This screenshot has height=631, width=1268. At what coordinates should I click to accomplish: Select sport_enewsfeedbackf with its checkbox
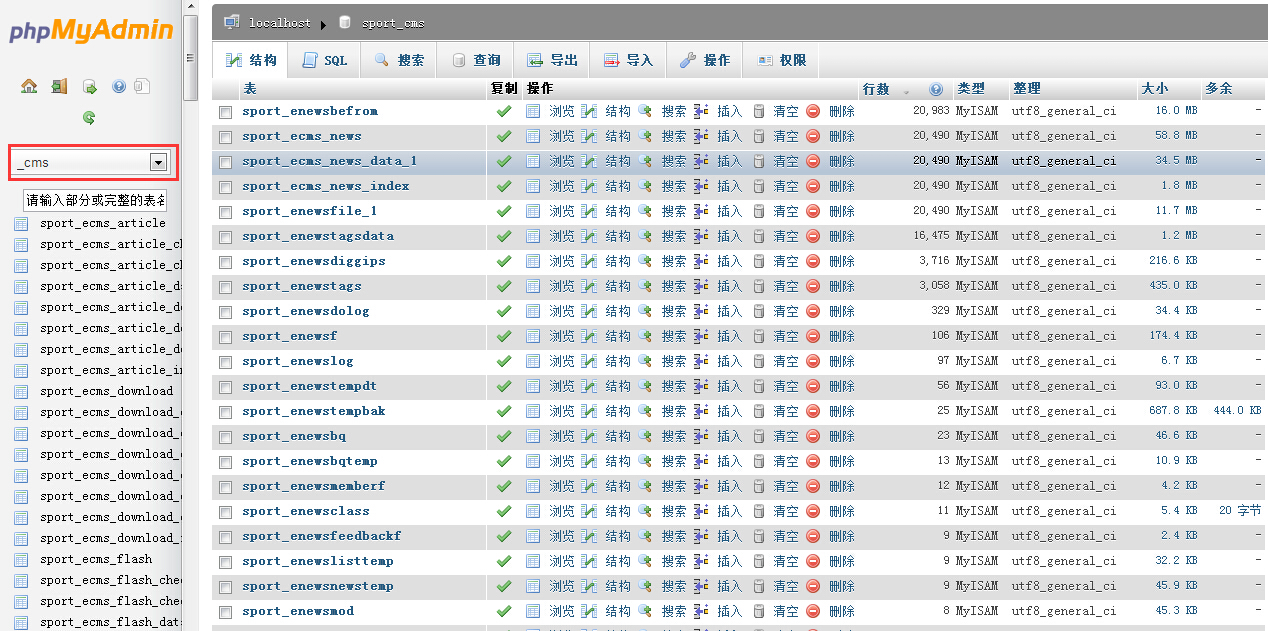(x=225, y=537)
